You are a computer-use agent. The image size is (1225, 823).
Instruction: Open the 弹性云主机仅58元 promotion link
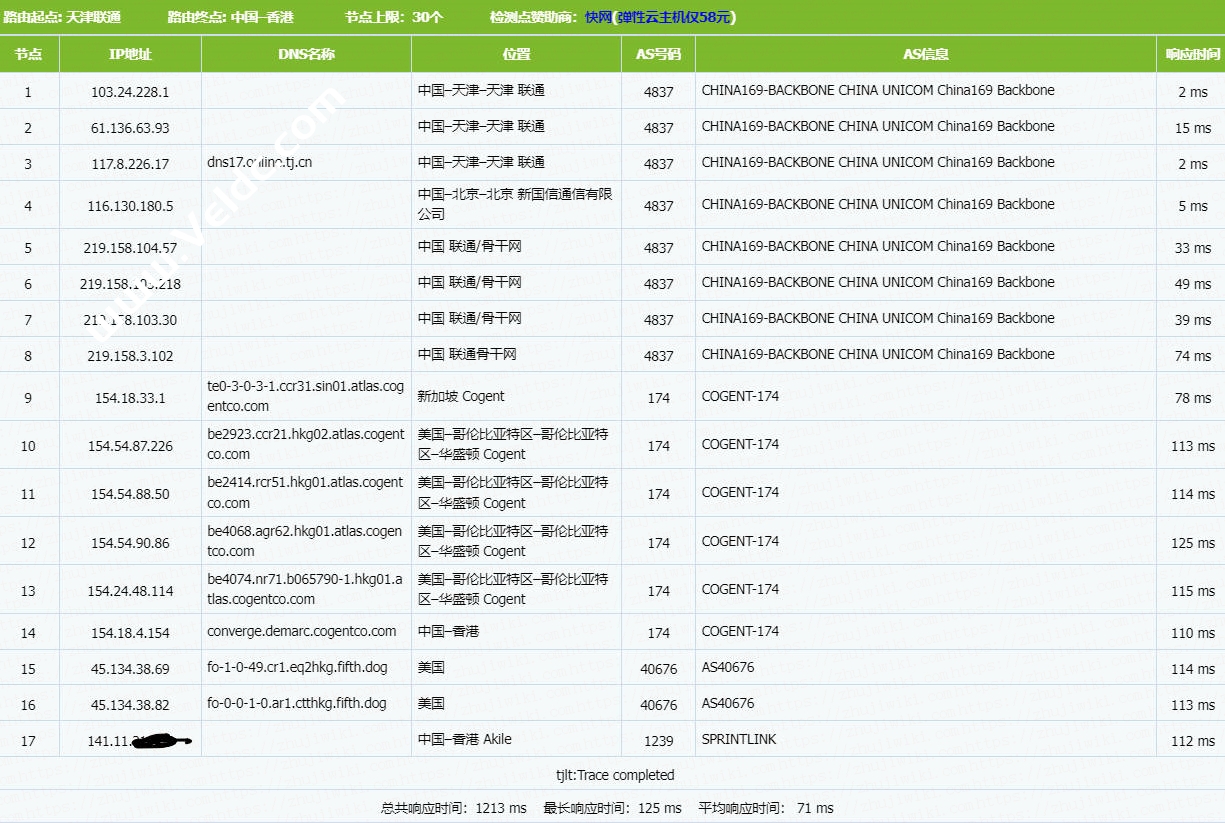(x=675, y=17)
